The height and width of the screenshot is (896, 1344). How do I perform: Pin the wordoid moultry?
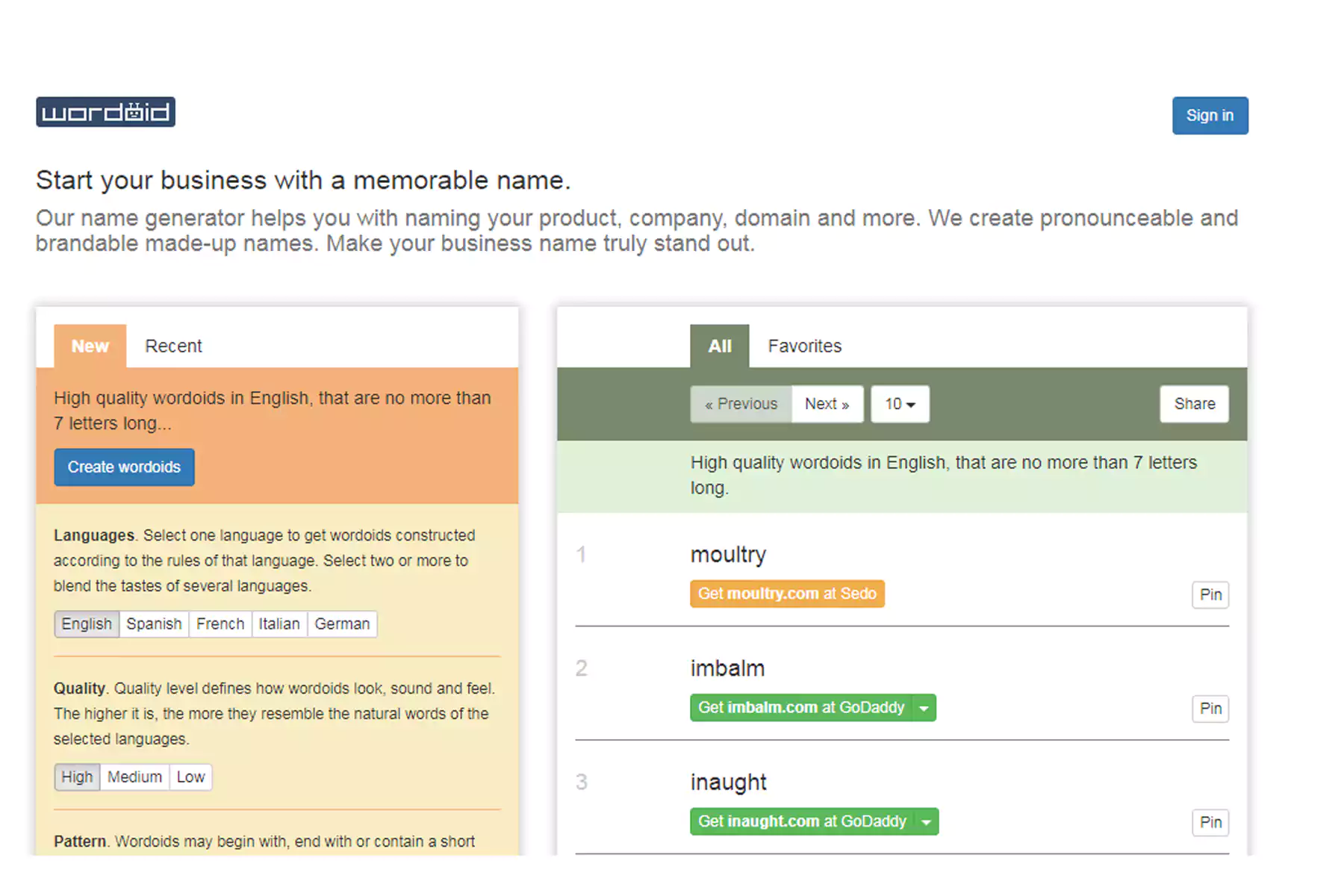(1210, 595)
